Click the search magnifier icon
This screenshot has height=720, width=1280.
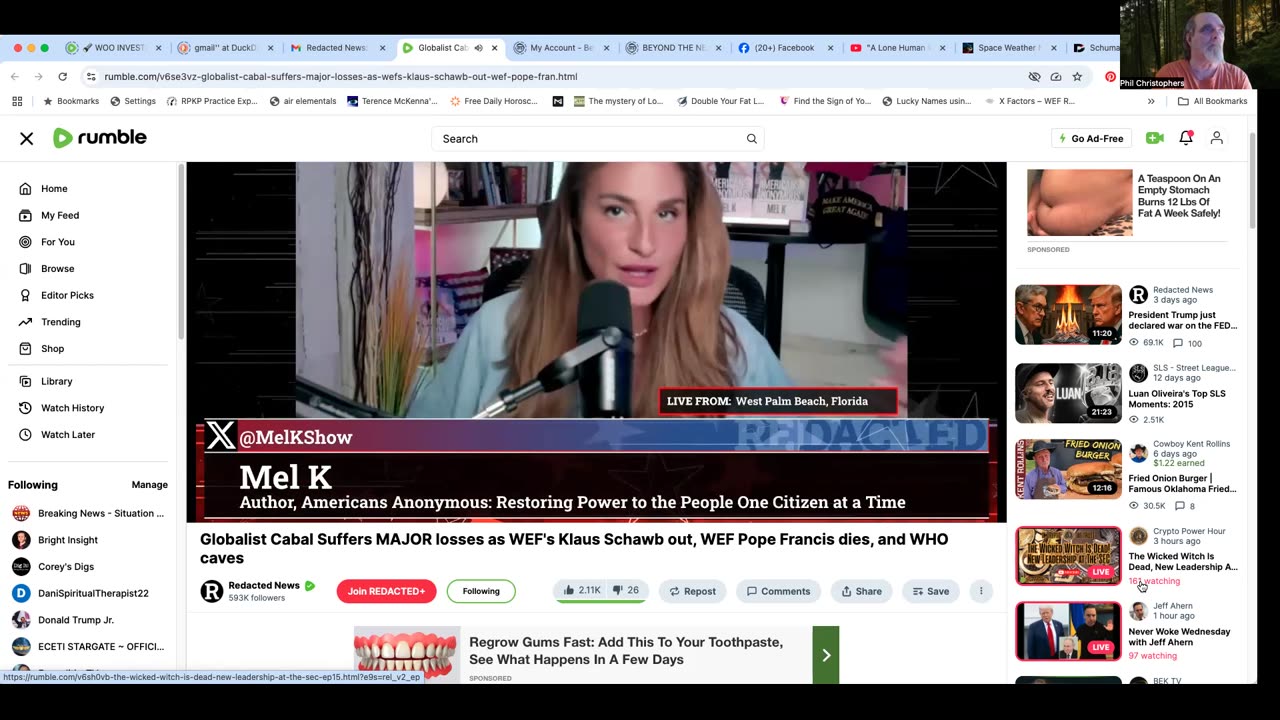[x=752, y=139]
